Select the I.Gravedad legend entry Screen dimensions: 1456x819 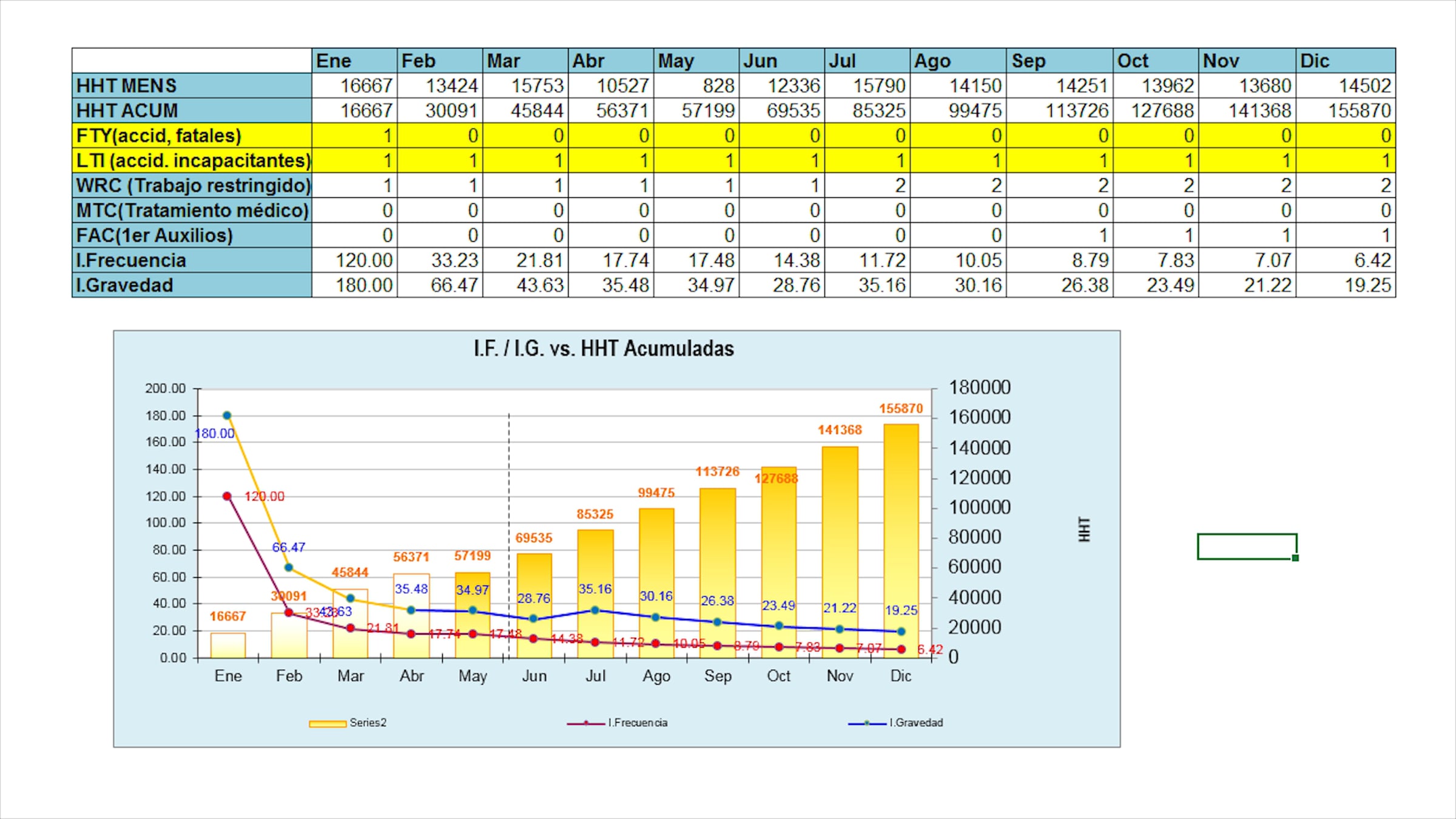915,723
